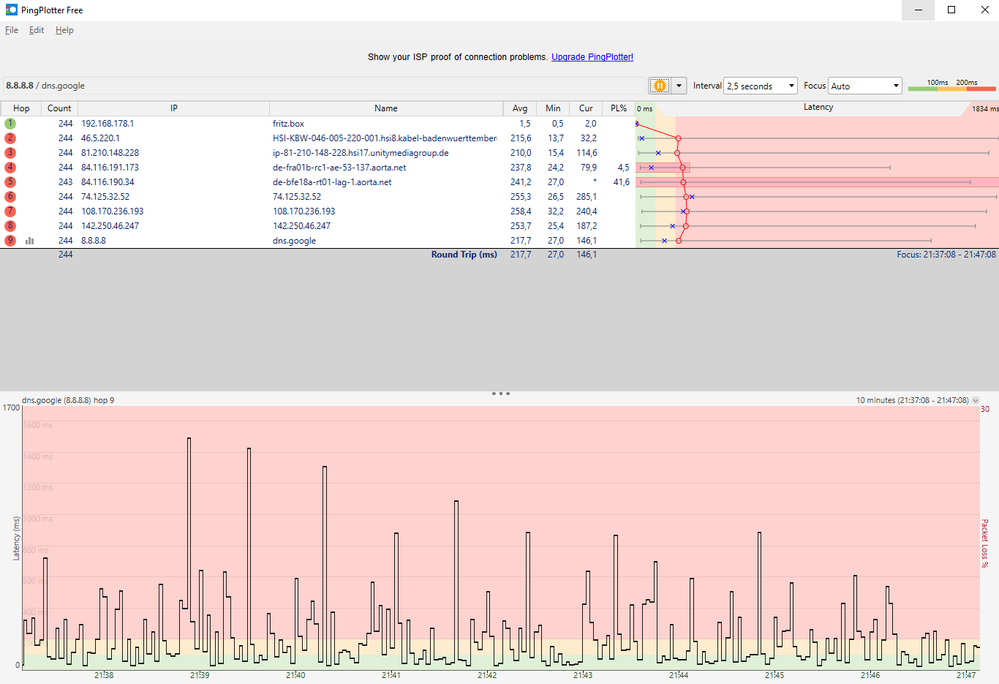Screen dimensions: 999x684
Task: Open the Interval combo box
Action: (761, 85)
